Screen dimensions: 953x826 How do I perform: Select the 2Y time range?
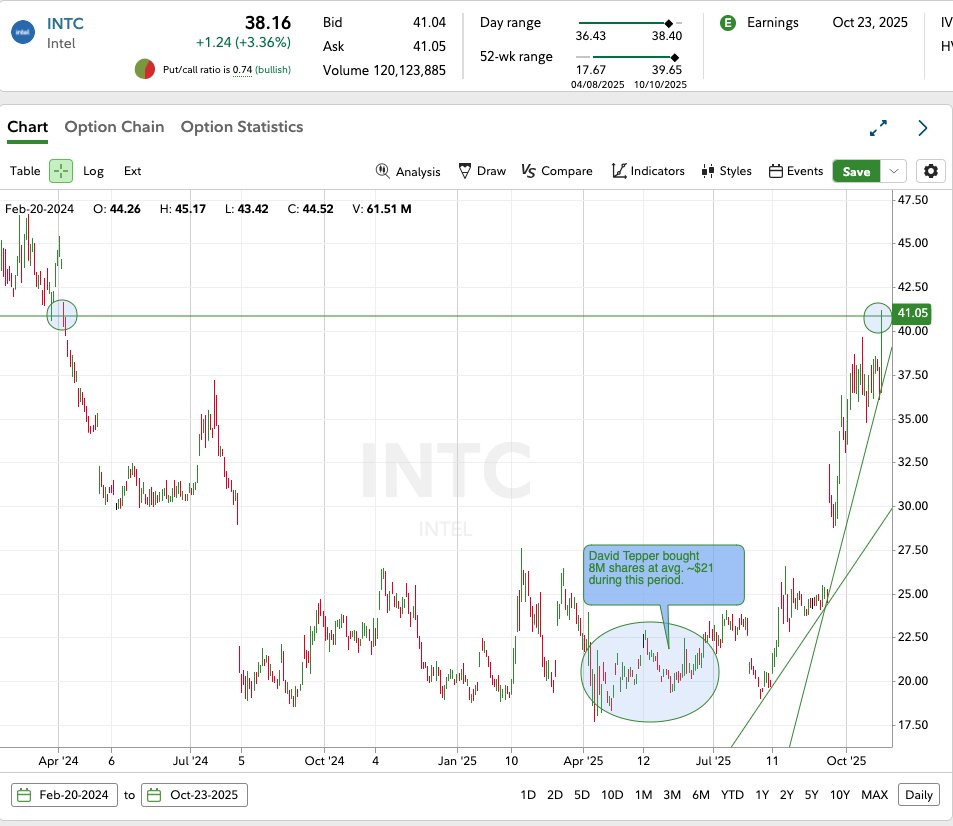[786, 795]
